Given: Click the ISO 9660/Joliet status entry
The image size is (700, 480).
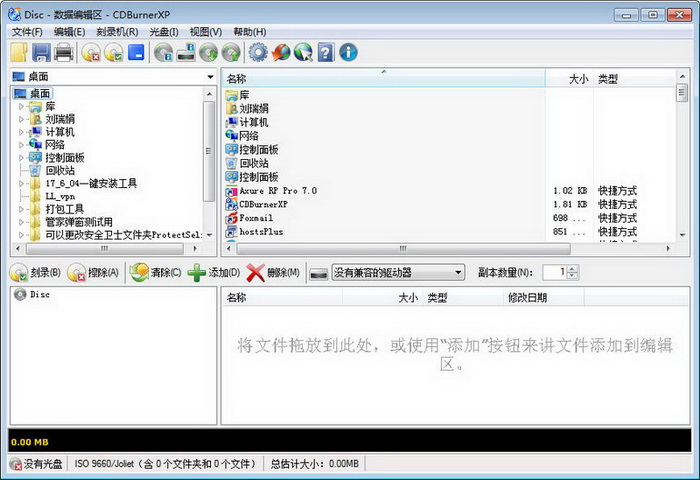Looking at the screenshot, I should click(165, 464).
